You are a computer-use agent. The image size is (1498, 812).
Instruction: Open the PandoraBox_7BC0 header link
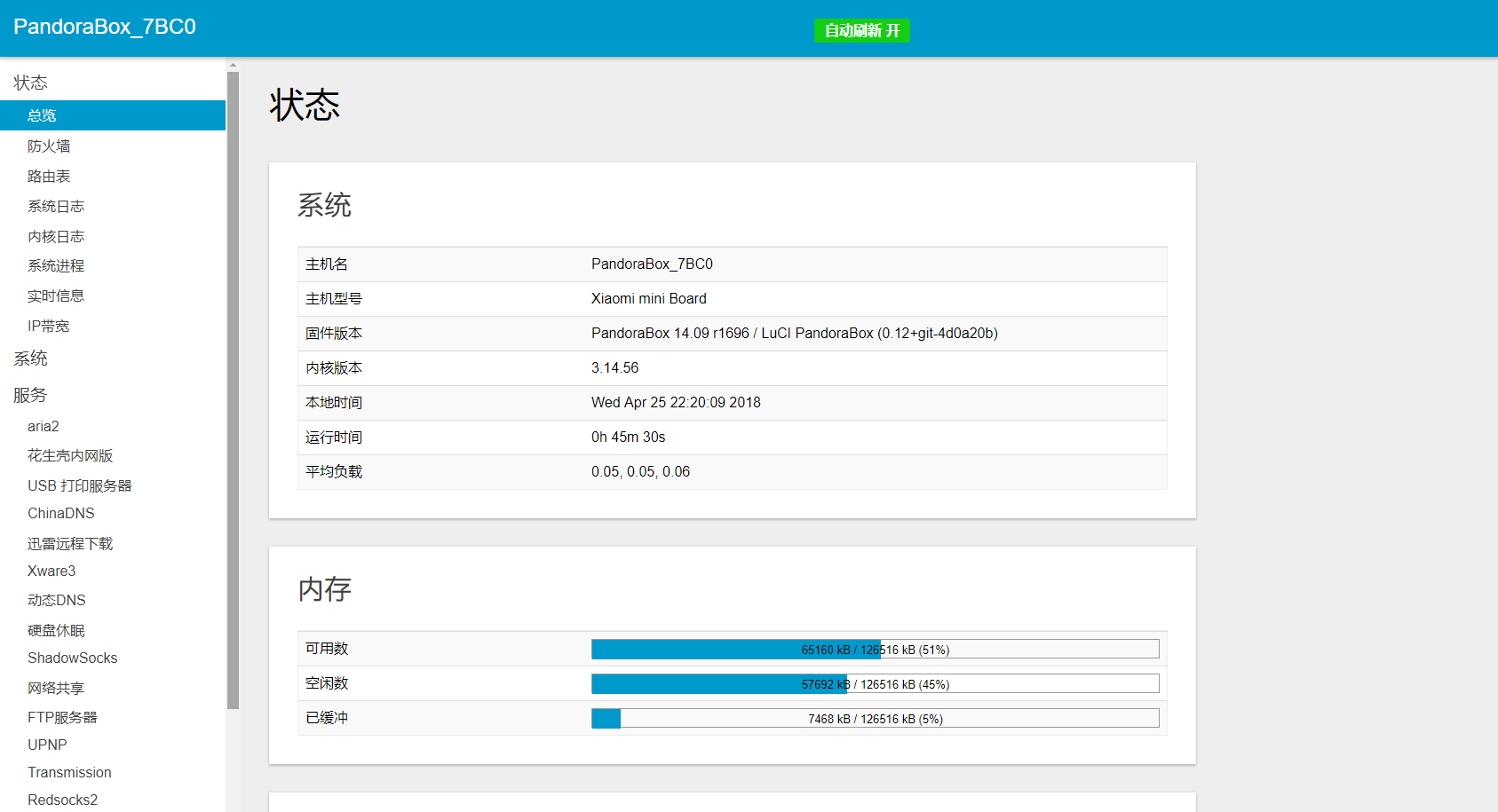[105, 27]
